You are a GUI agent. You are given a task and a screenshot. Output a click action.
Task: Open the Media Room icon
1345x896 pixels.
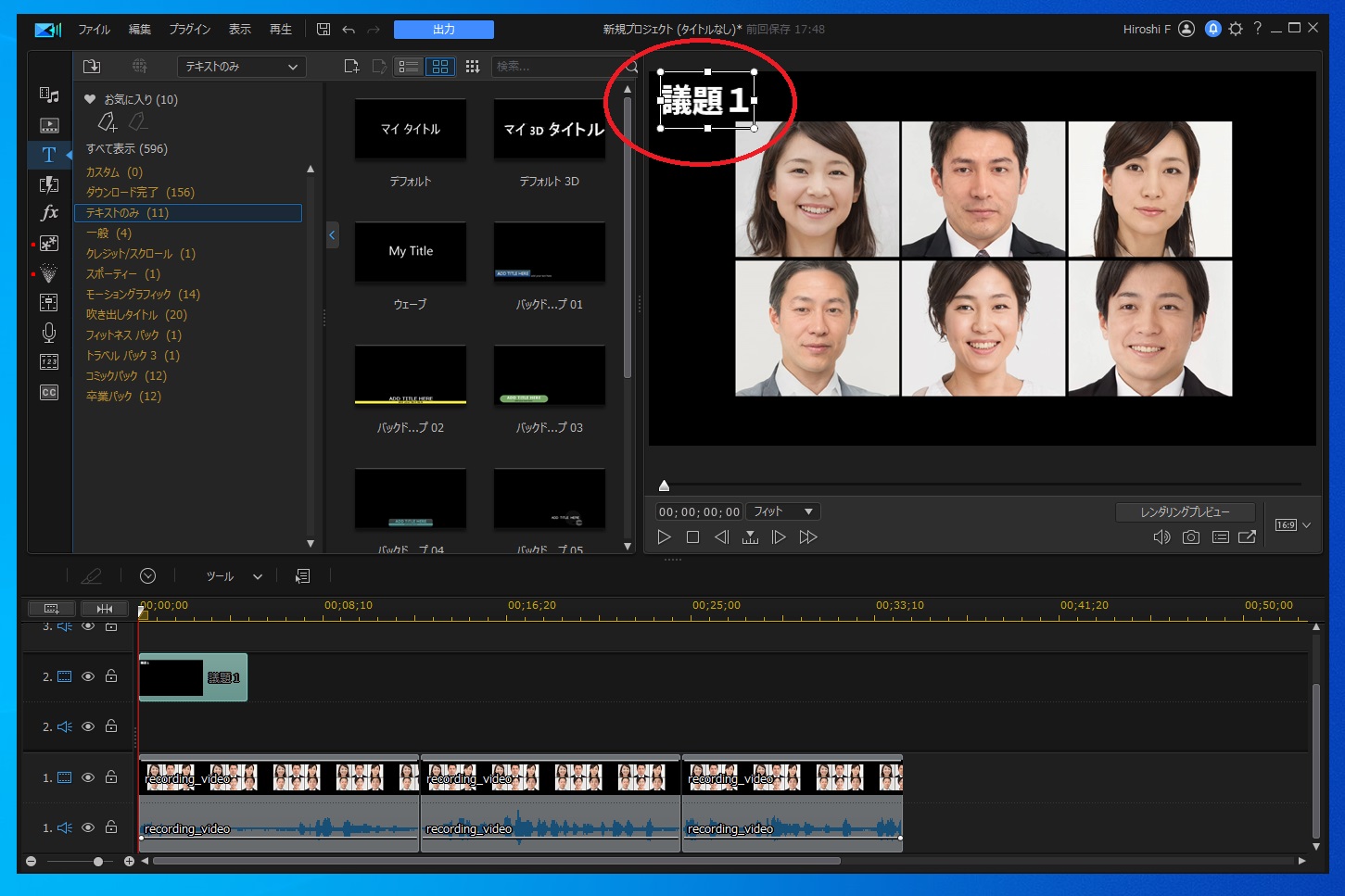[49, 95]
